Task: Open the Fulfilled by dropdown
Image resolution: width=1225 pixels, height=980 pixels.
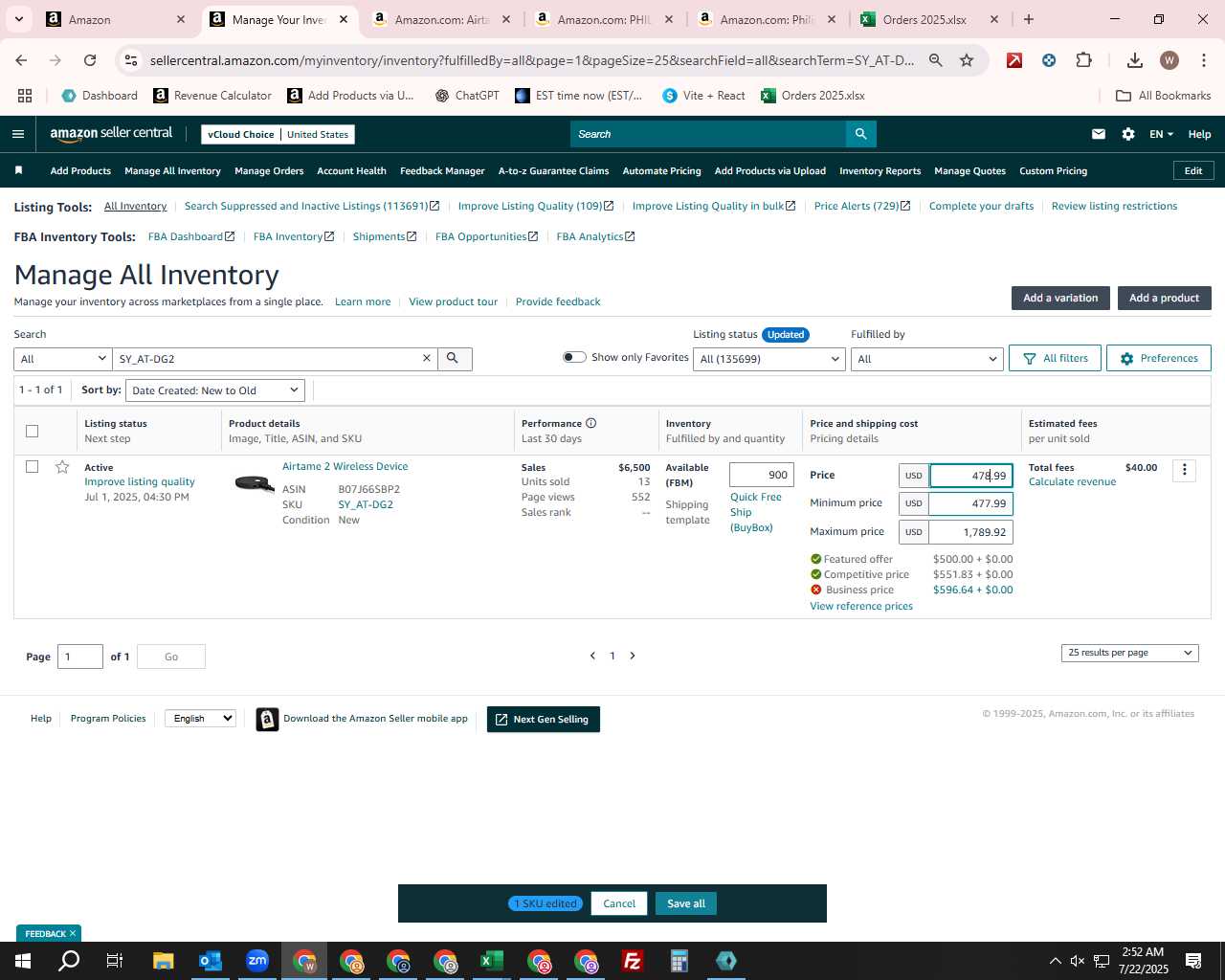Action: click(926, 359)
